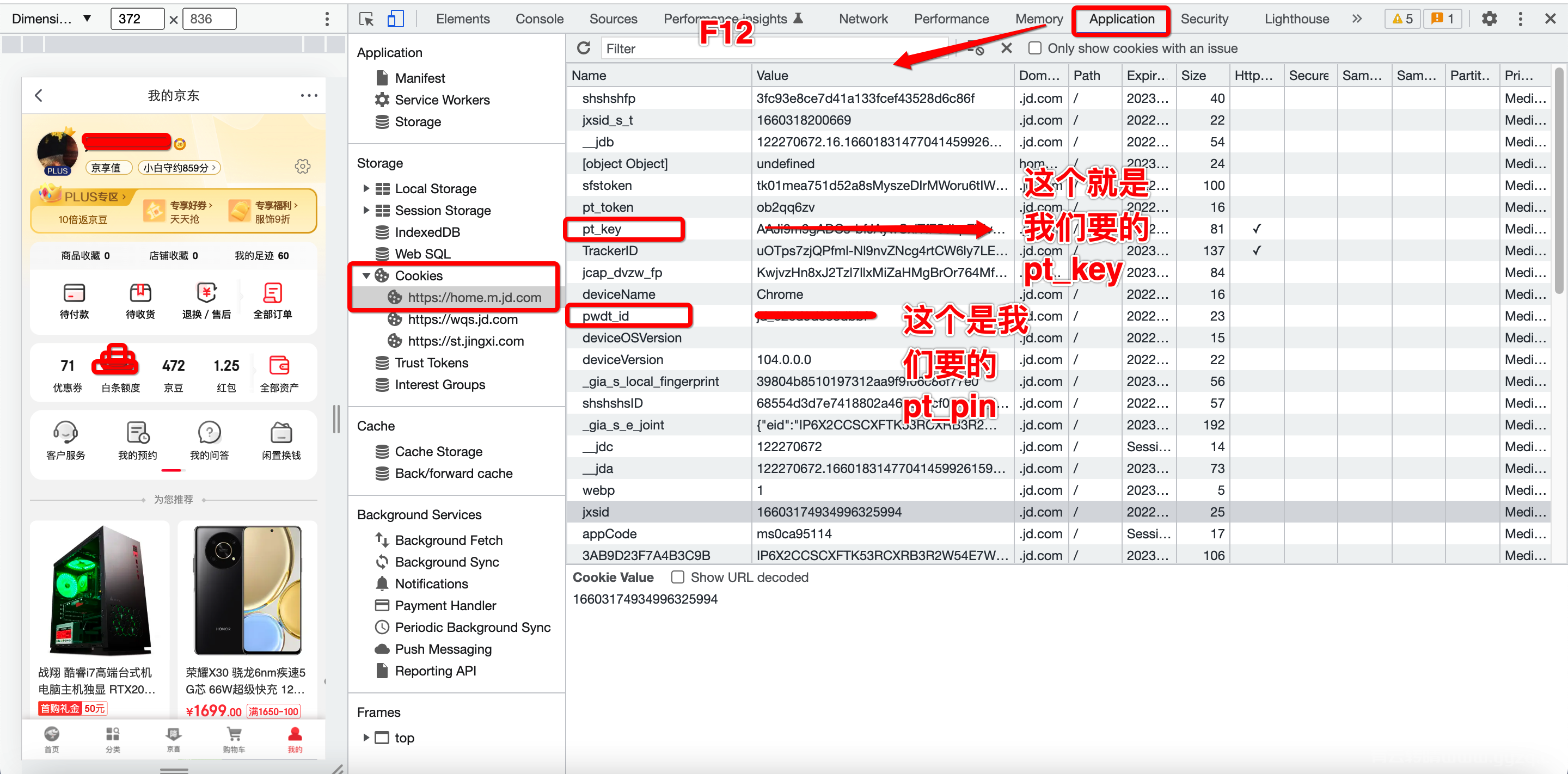Screen dimensions: 1568x774
Task: Select https://home.m.jd.com cookies
Action: click(x=474, y=297)
